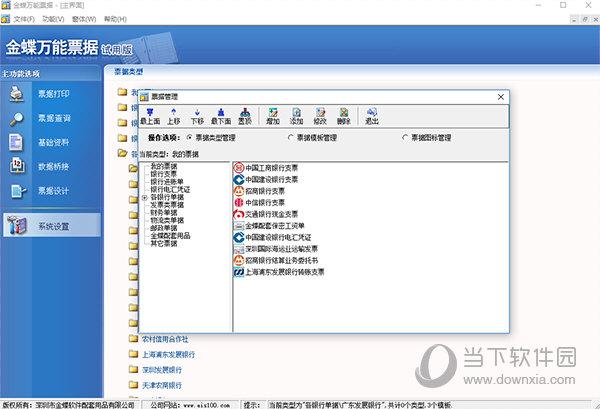Open 系统设置 in the left sidebar
600x409 pixels.
coord(52,226)
